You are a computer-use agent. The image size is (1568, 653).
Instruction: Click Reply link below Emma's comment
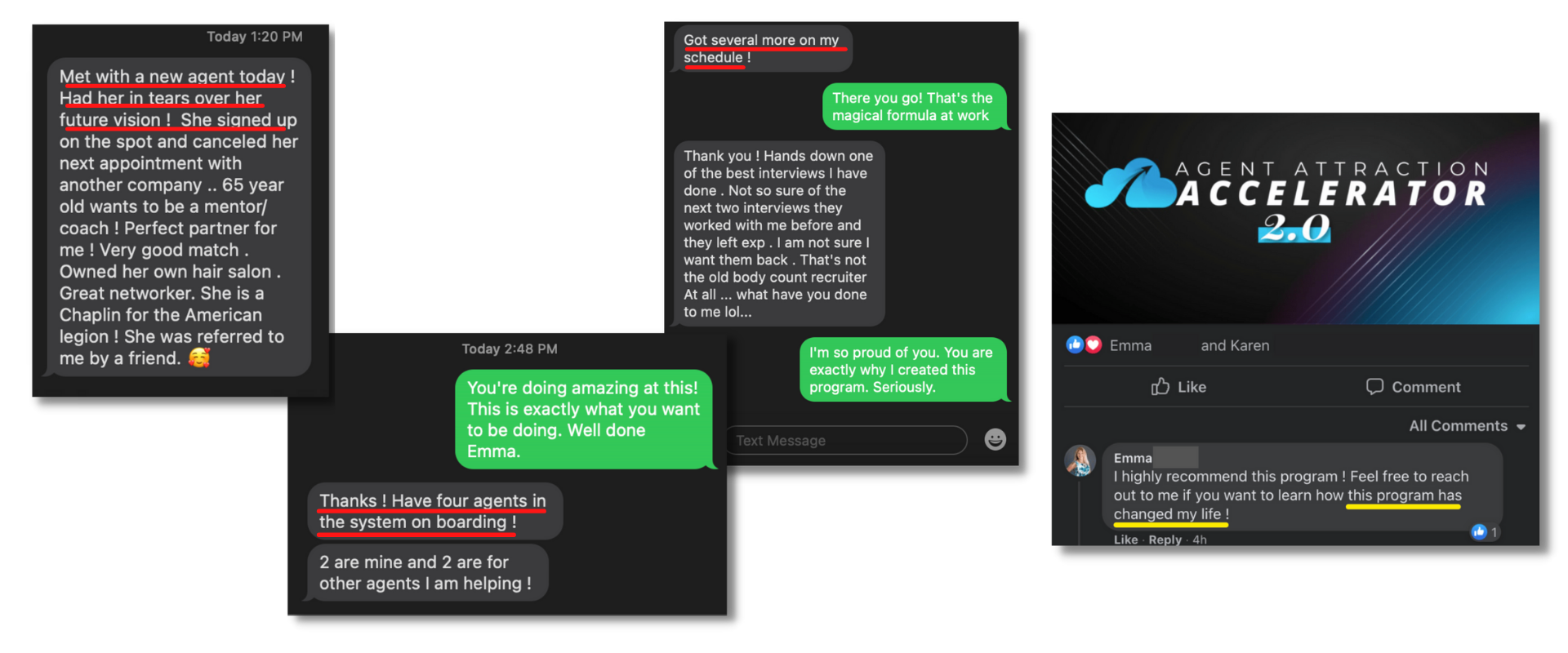(1165, 540)
